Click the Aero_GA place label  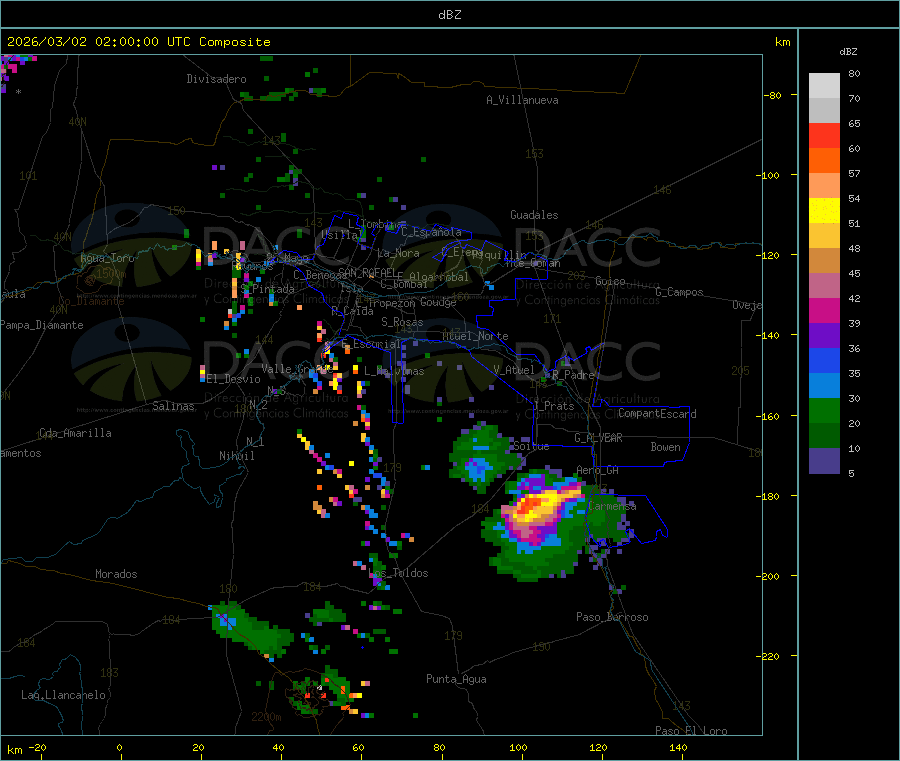[598, 470]
